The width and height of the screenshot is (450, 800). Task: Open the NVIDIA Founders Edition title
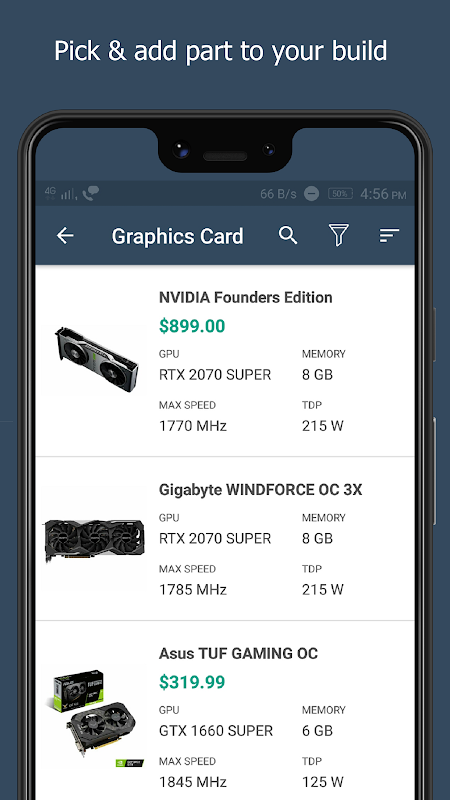click(245, 297)
